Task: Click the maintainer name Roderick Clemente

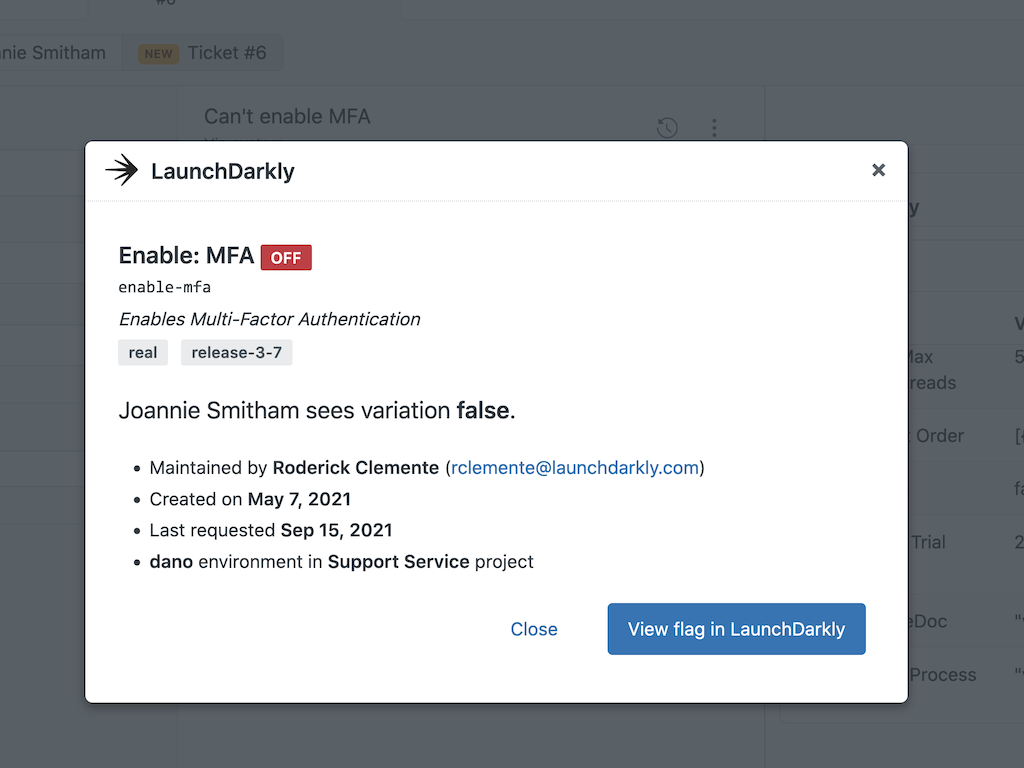Action: (356, 468)
